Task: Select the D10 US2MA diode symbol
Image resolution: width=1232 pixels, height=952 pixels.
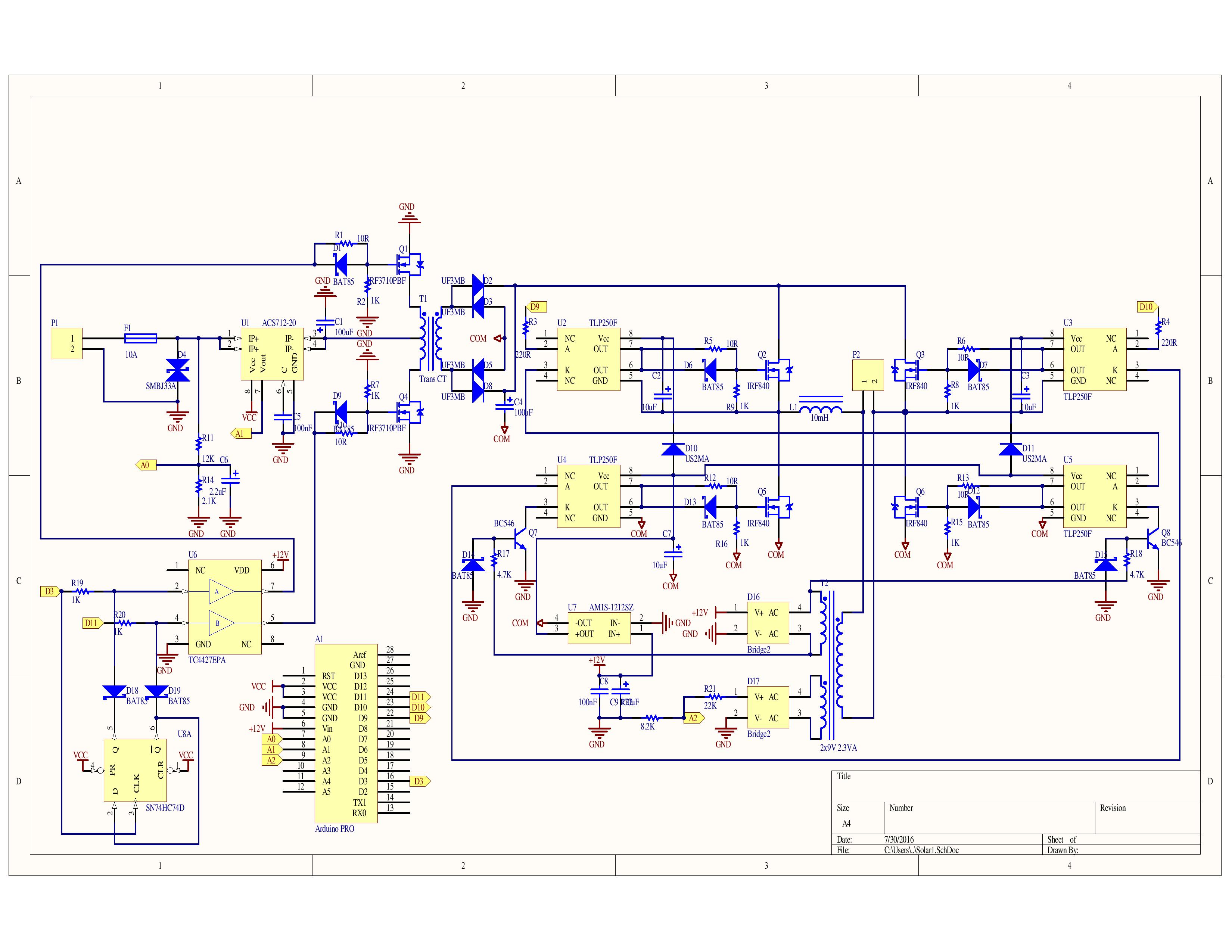Action: 673,449
